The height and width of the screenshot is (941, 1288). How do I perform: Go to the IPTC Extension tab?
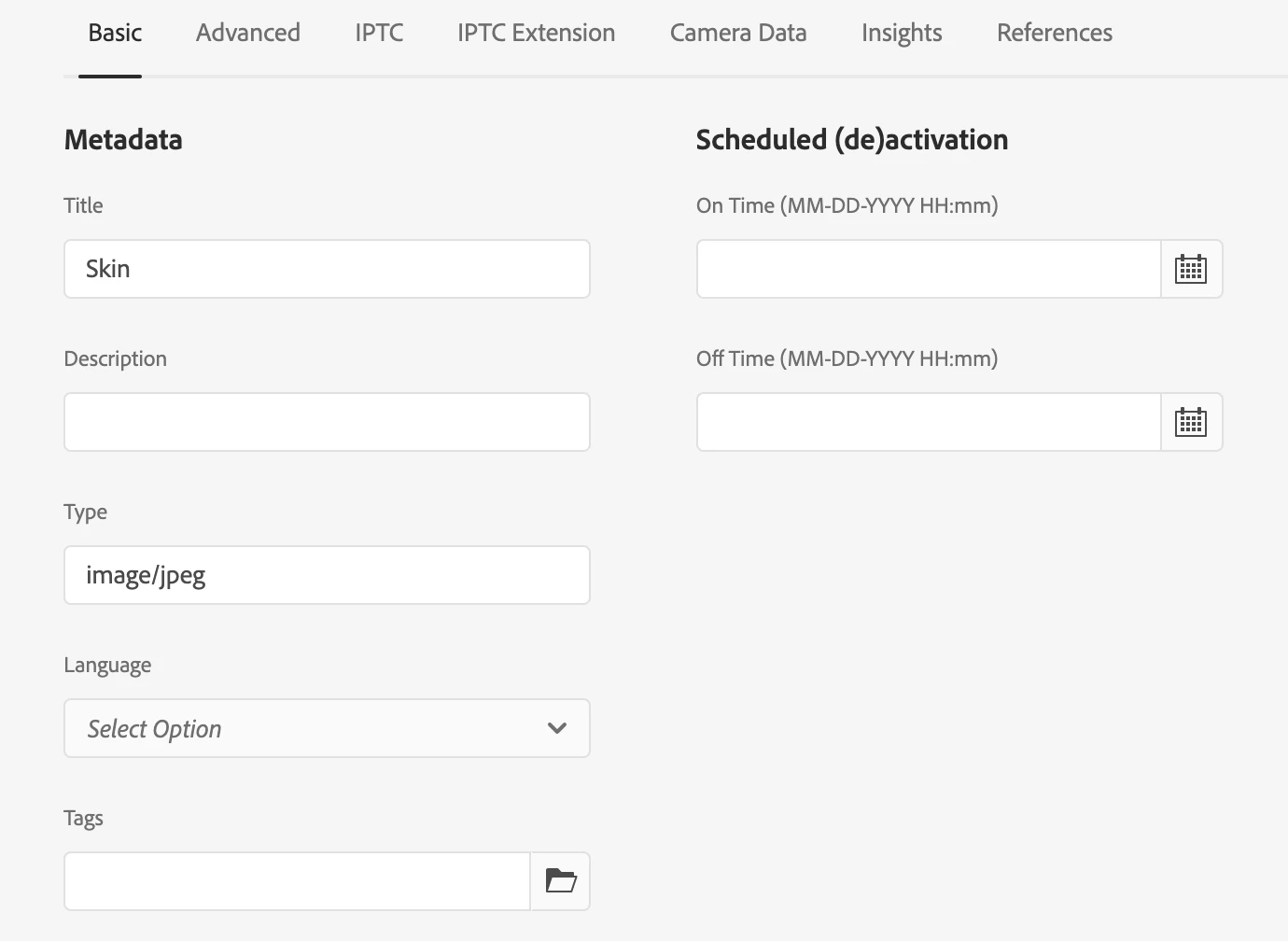(x=536, y=33)
